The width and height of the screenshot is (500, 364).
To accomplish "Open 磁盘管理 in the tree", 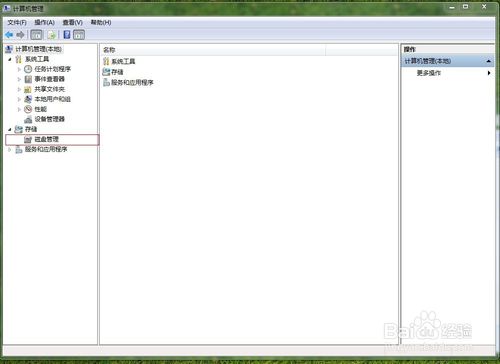I will tap(47, 139).
